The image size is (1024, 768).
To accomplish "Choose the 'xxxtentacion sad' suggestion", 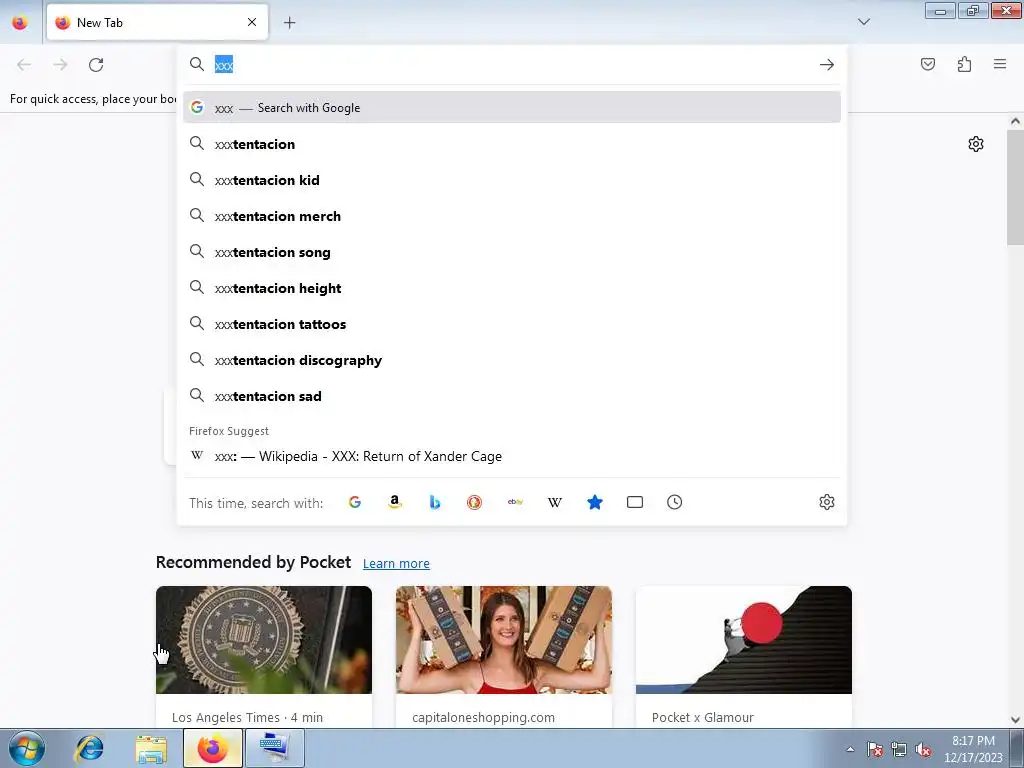I will point(512,396).
